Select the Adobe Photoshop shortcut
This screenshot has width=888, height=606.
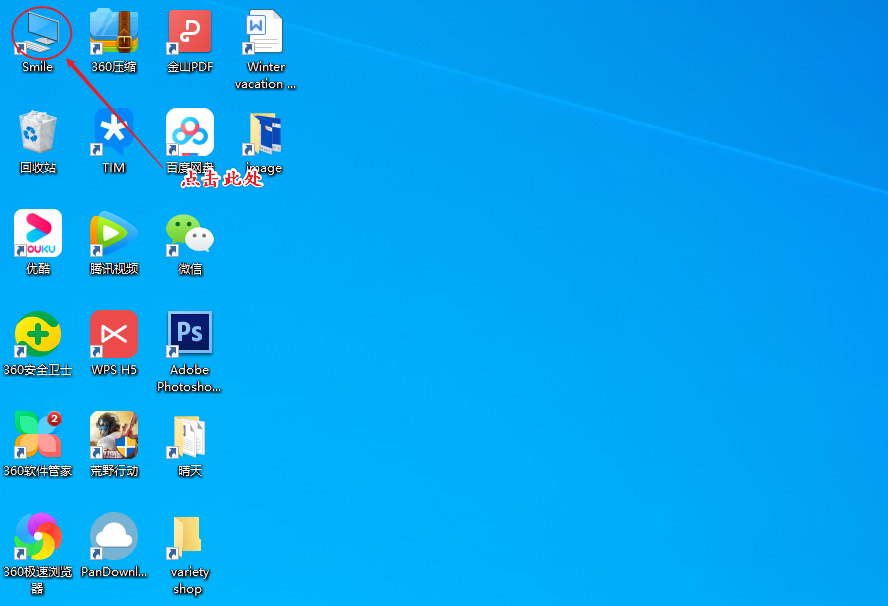(190, 334)
